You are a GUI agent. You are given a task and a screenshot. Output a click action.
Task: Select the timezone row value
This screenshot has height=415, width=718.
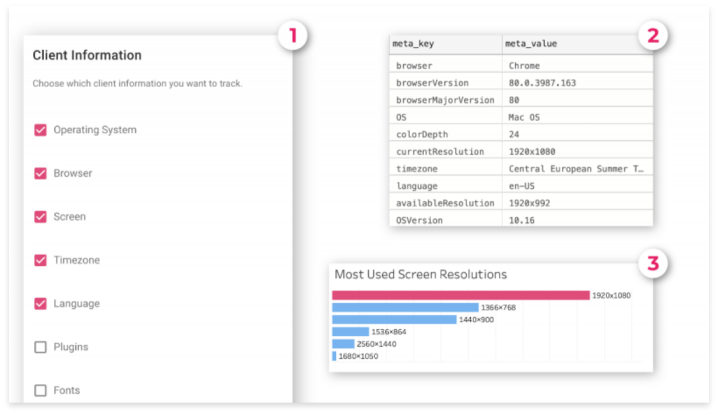[x=576, y=169]
